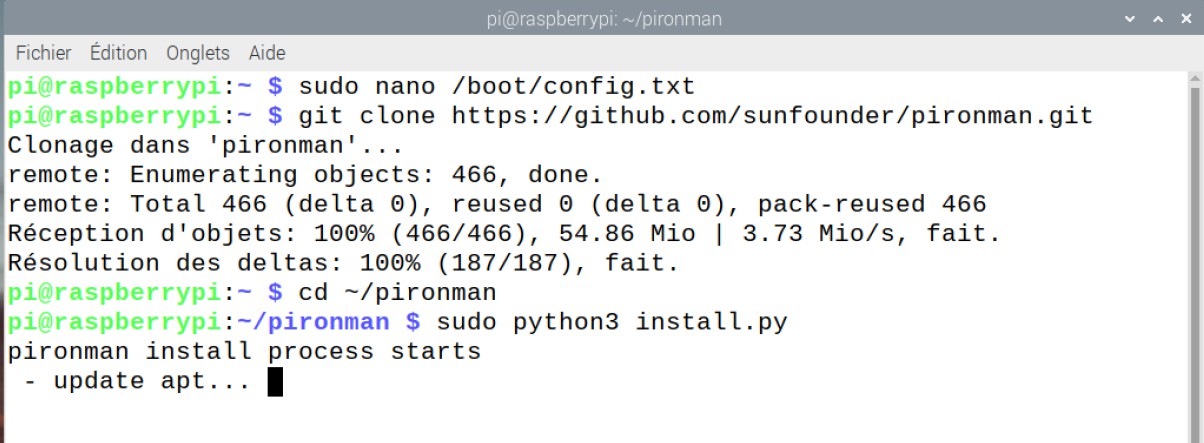Click the blue ~/pironman prompt path
This screenshot has height=443, width=1204.
pyautogui.click(x=312, y=323)
